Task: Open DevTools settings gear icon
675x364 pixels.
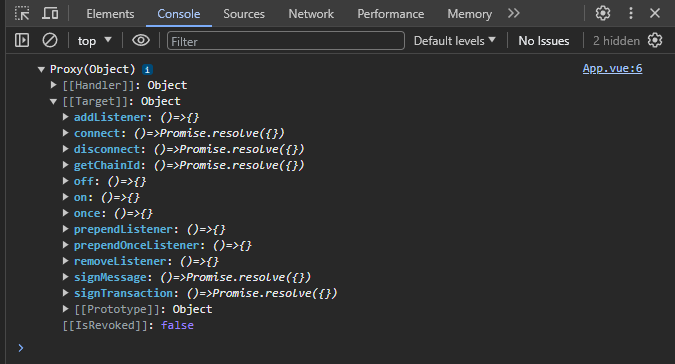Action: pyautogui.click(x=603, y=13)
